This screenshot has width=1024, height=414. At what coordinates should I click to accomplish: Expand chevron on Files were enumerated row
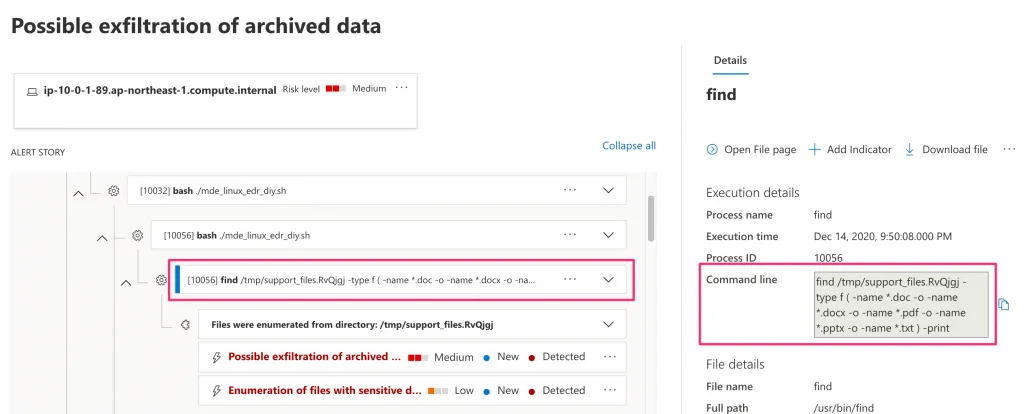coord(609,324)
